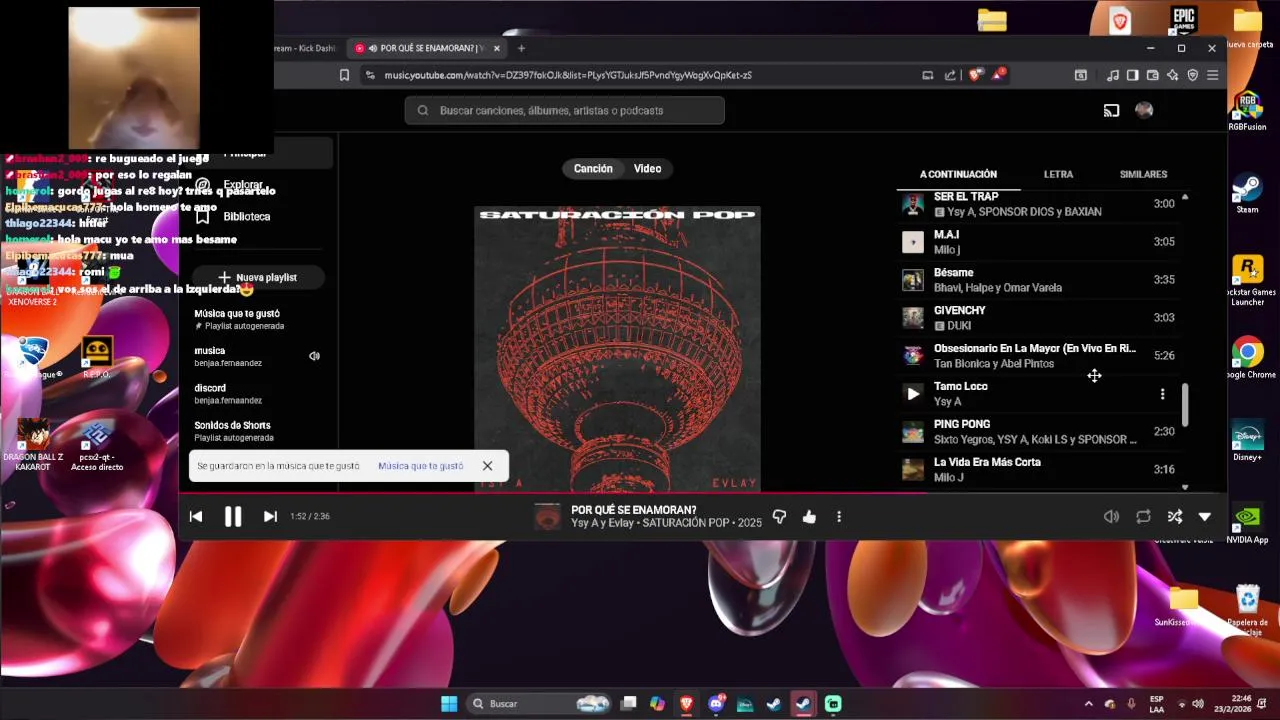Bookmark this page in address bar
The height and width of the screenshot is (720, 1280).
[344, 75]
